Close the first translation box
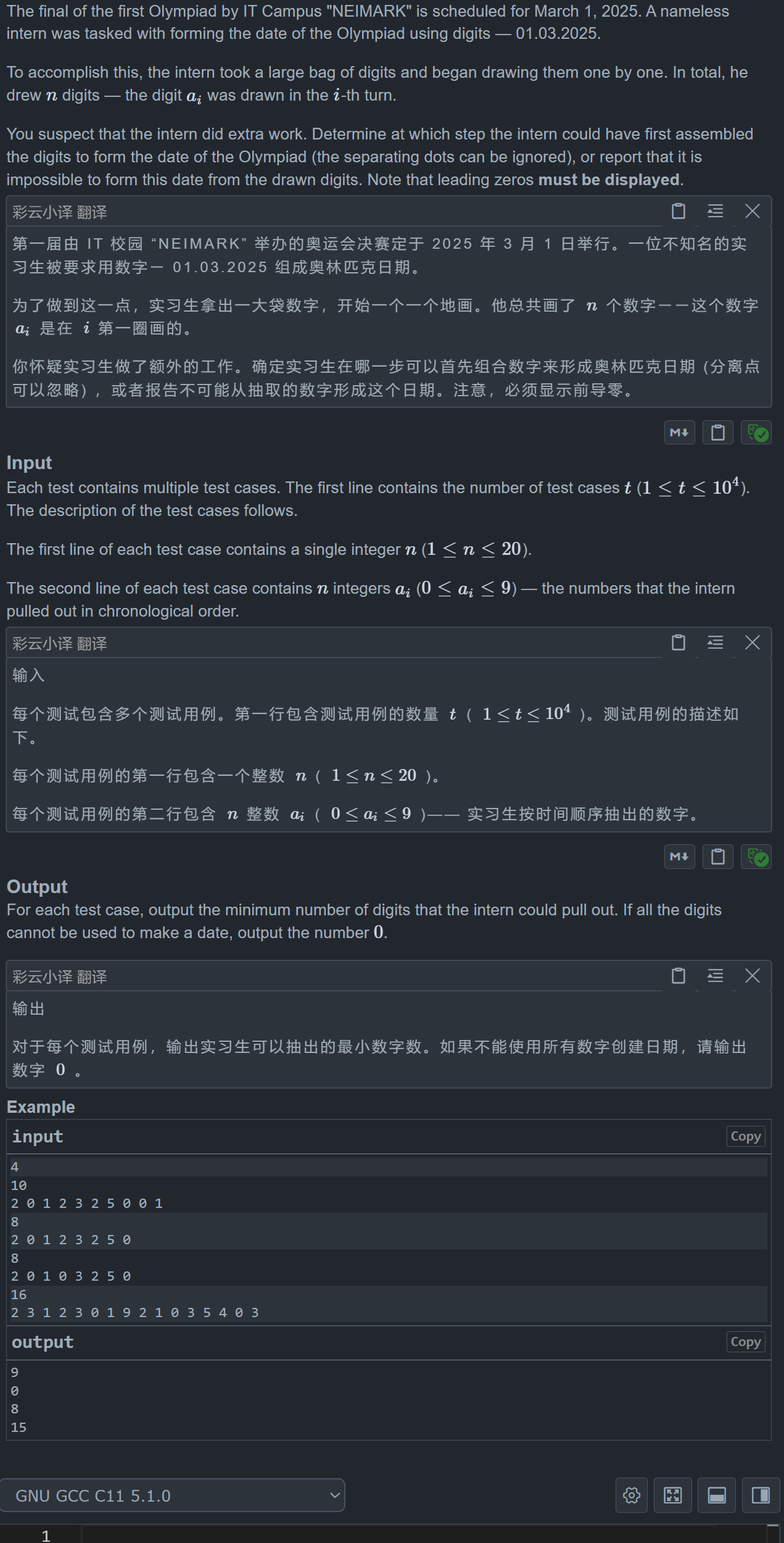Viewport: 784px width, 1543px height. (753, 211)
